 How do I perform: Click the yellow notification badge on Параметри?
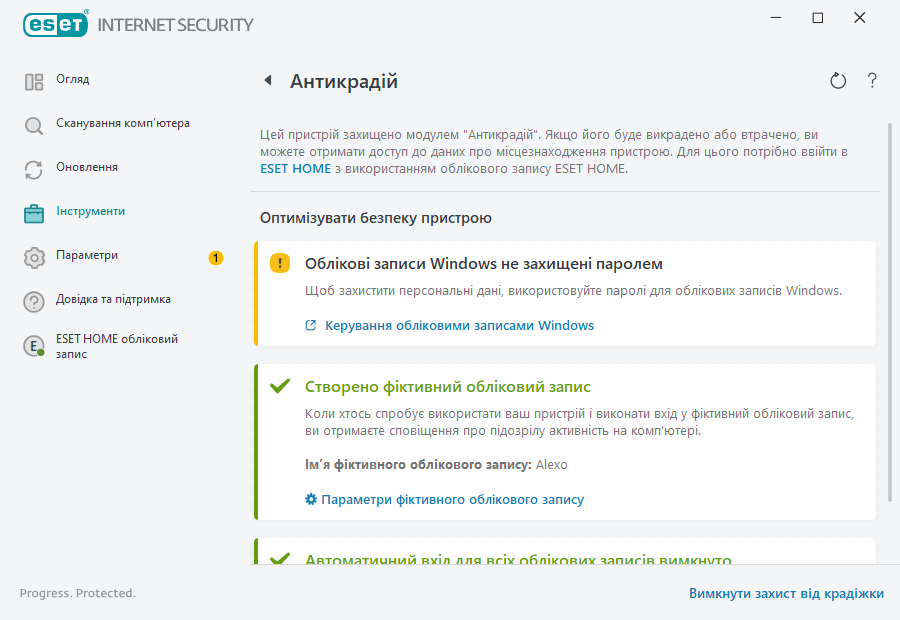[x=216, y=258]
